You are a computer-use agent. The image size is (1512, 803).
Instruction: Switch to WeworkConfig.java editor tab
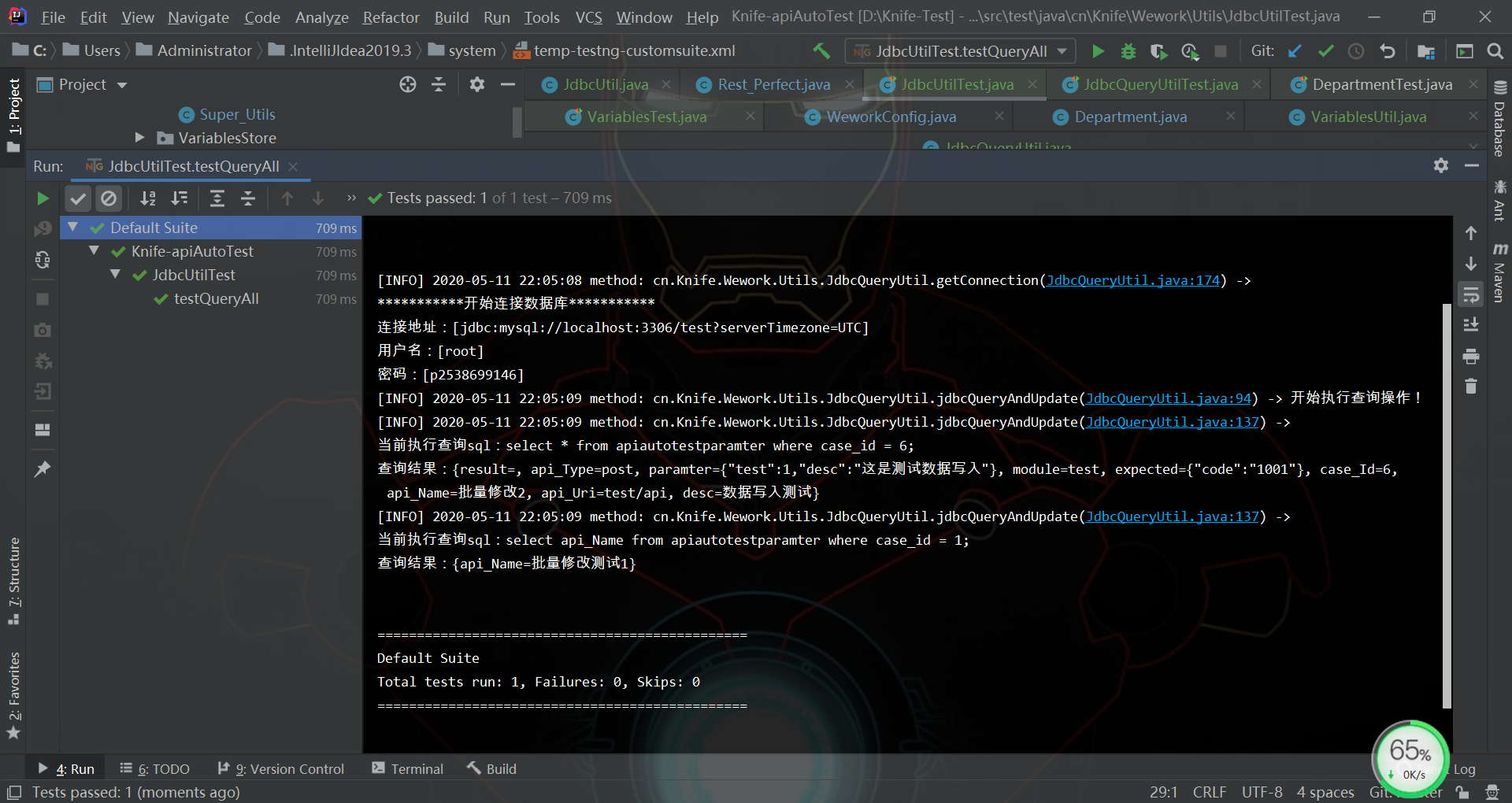coord(891,117)
